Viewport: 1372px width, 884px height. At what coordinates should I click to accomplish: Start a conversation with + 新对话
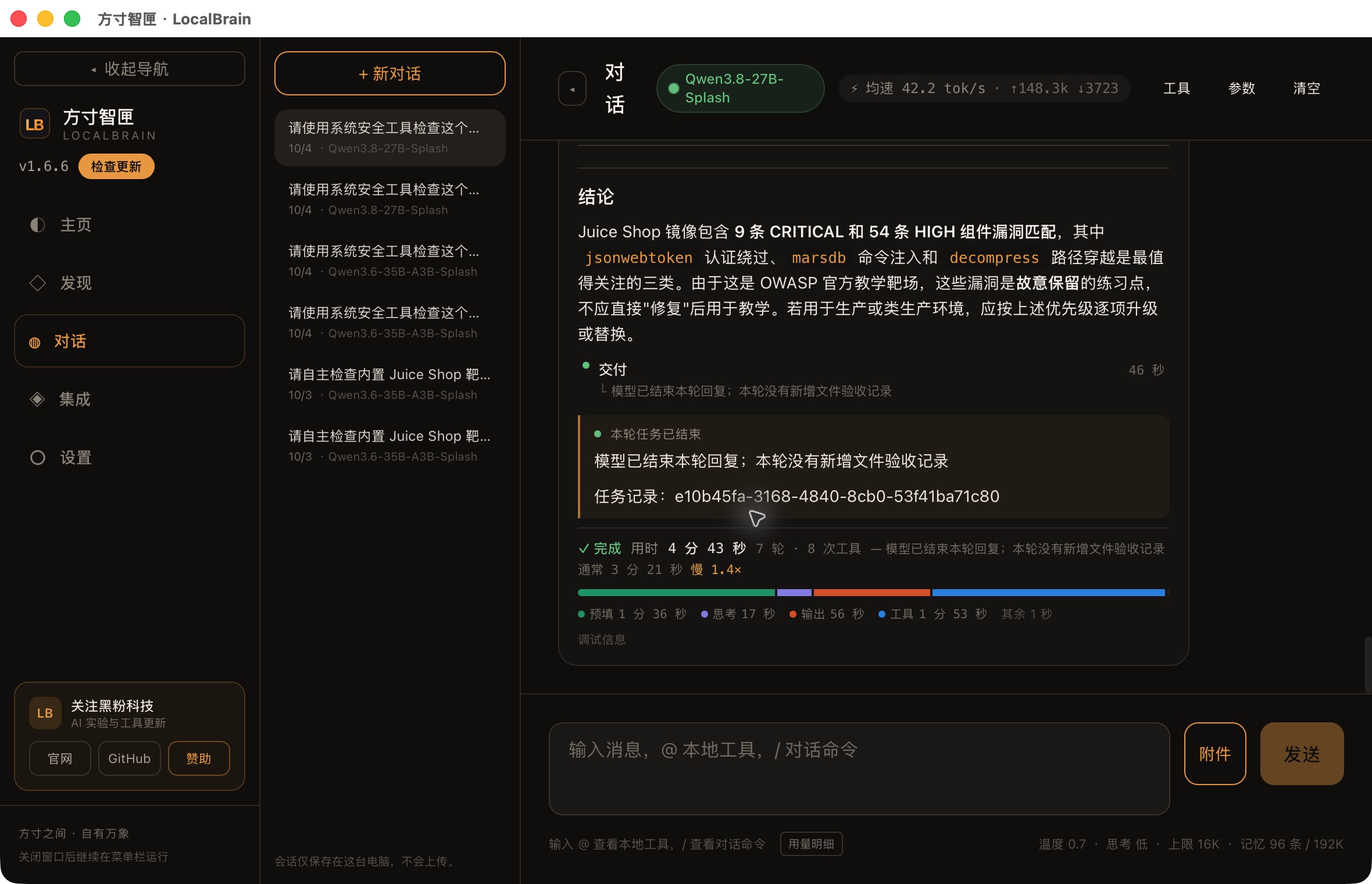[390, 73]
